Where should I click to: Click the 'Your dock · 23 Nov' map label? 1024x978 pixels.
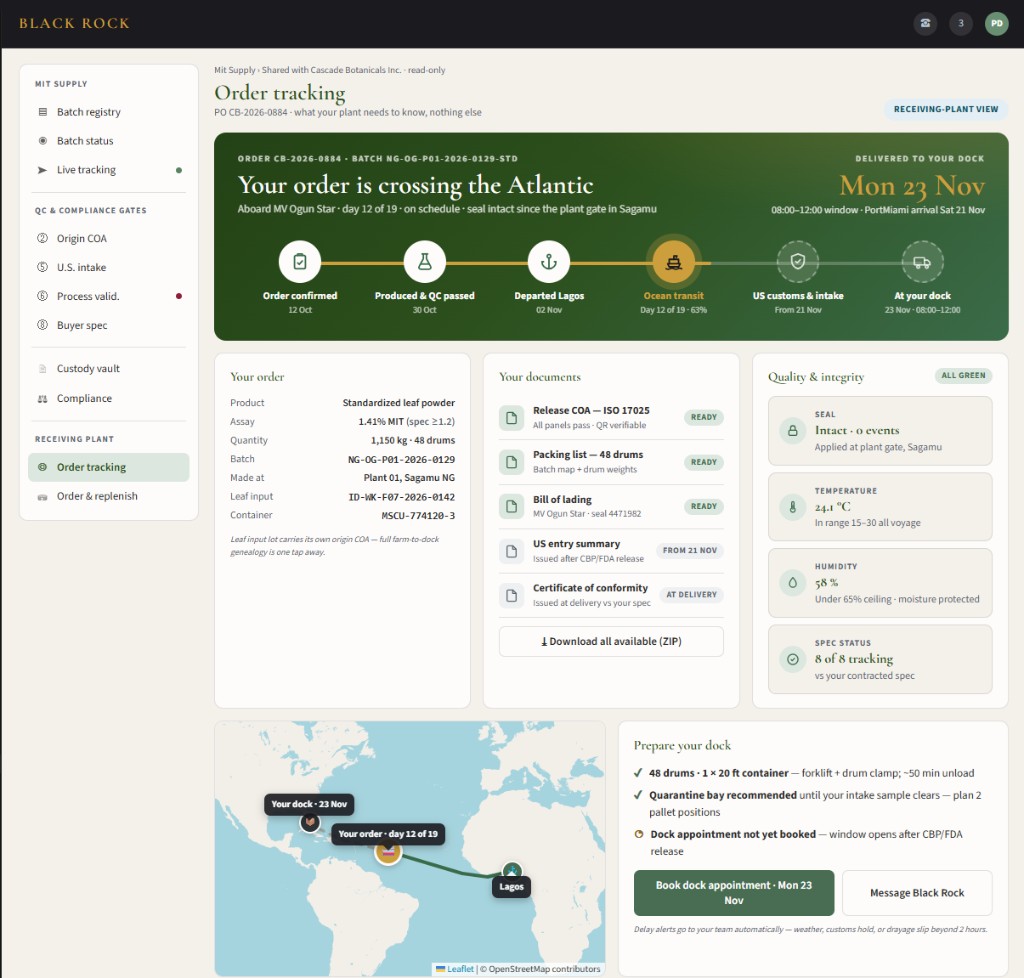(x=309, y=804)
